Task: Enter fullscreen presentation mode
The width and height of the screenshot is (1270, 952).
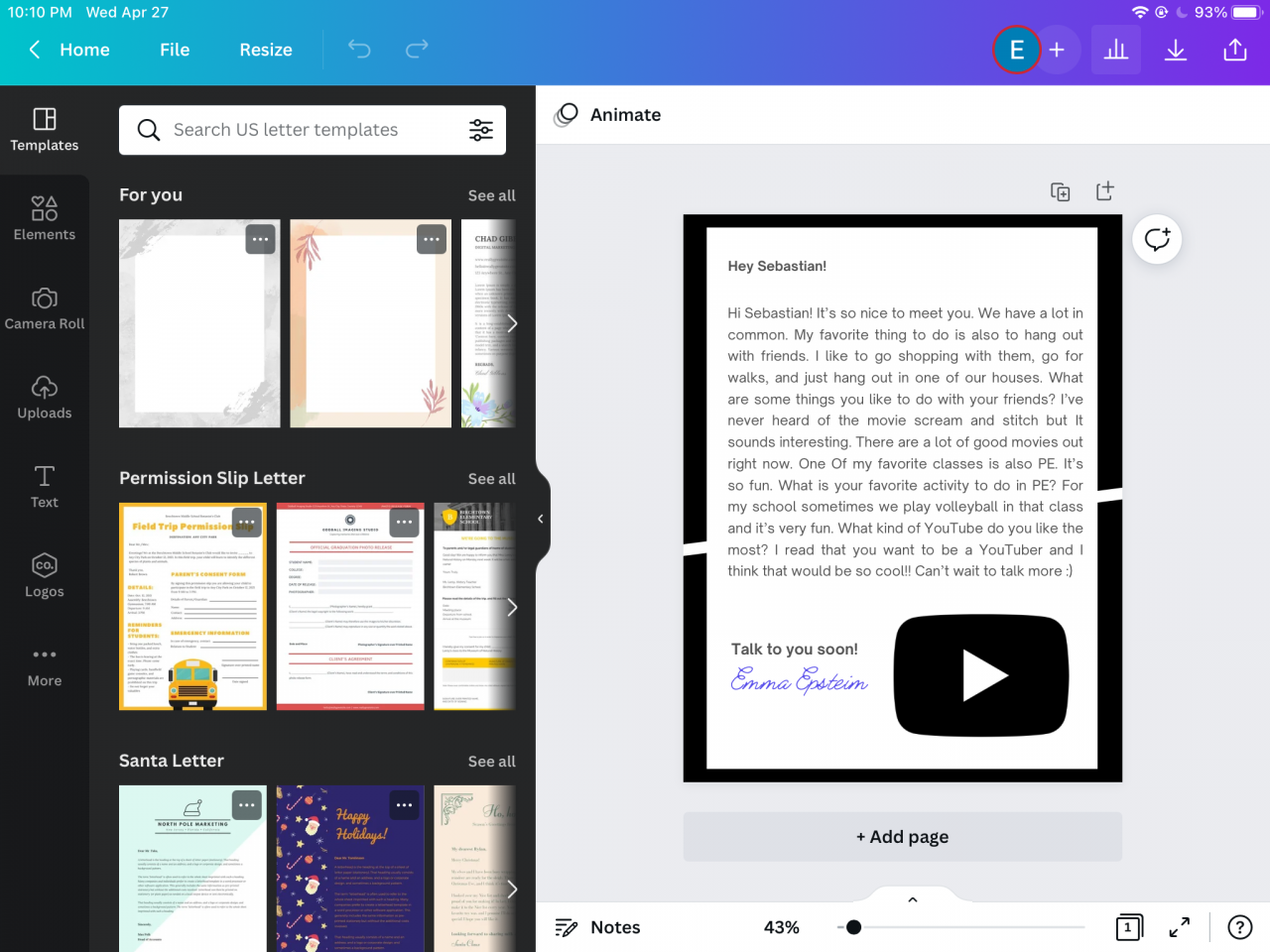Action: [x=1180, y=927]
